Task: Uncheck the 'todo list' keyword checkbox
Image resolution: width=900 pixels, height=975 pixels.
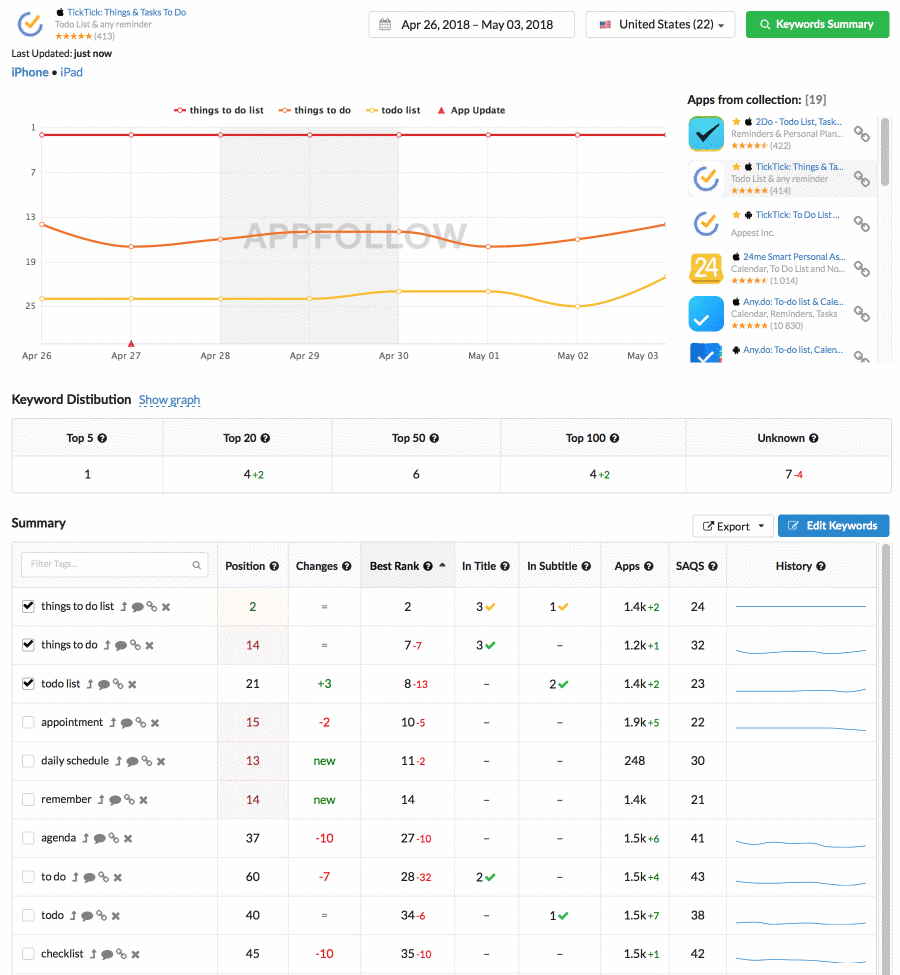Action: coord(28,684)
